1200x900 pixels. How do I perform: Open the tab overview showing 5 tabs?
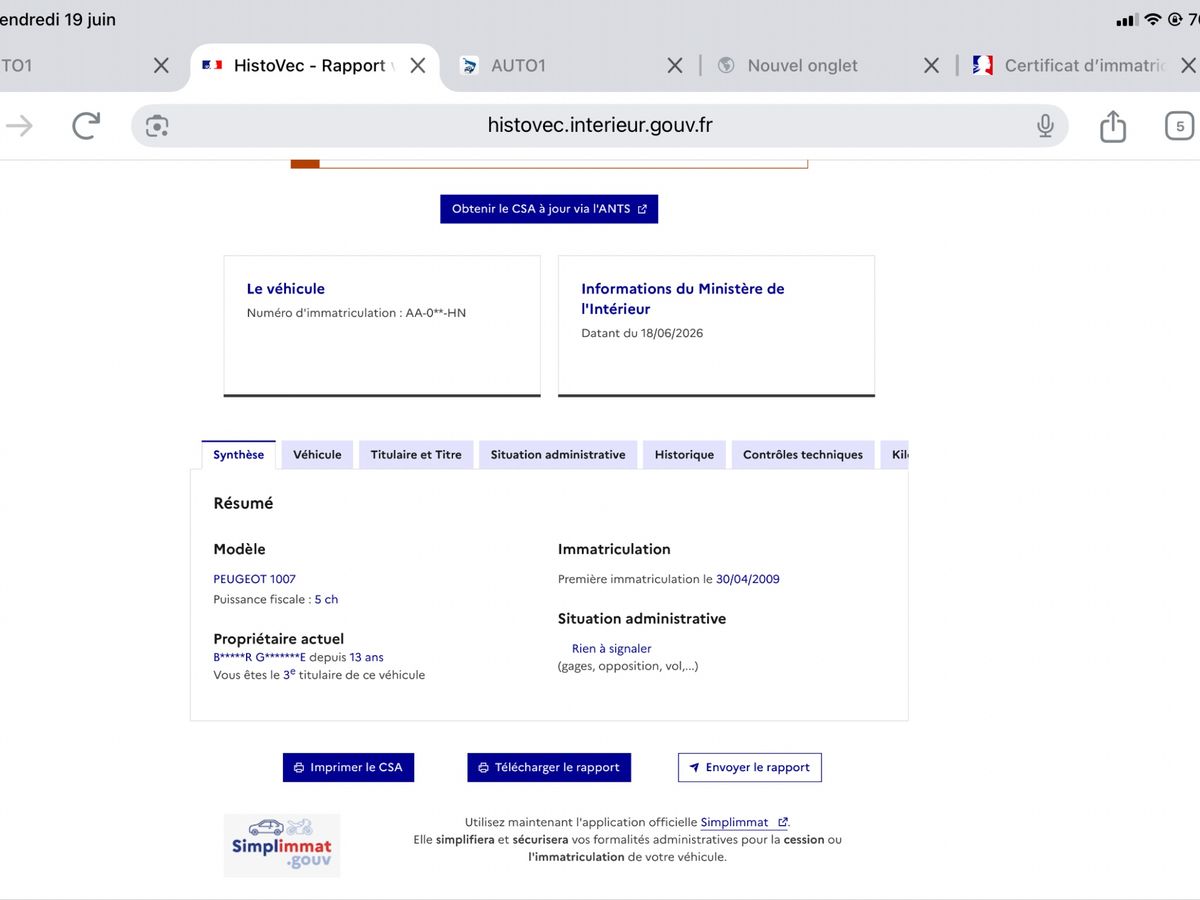pos(1180,126)
